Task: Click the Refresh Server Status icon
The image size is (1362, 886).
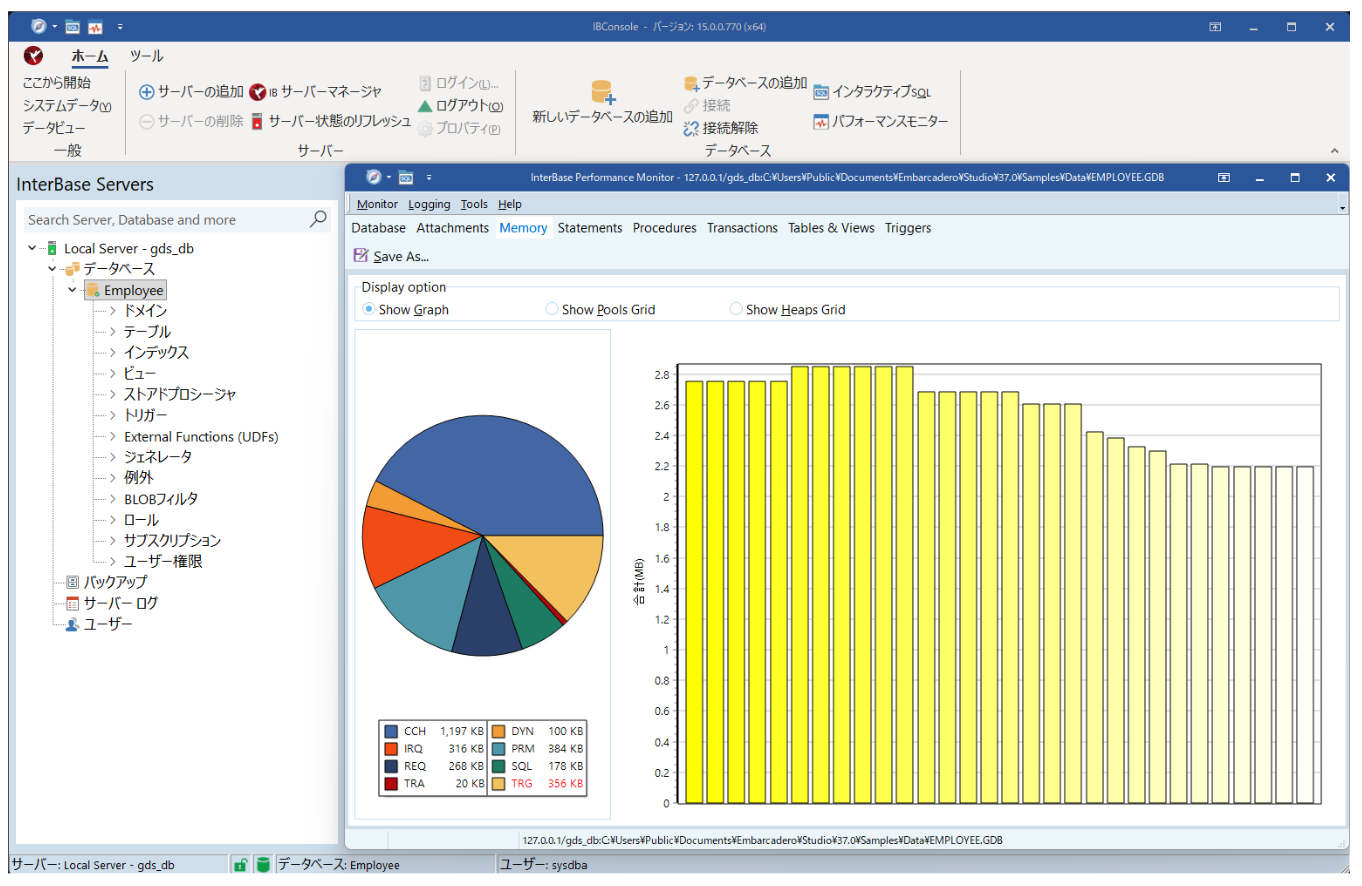Action: [257, 121]
